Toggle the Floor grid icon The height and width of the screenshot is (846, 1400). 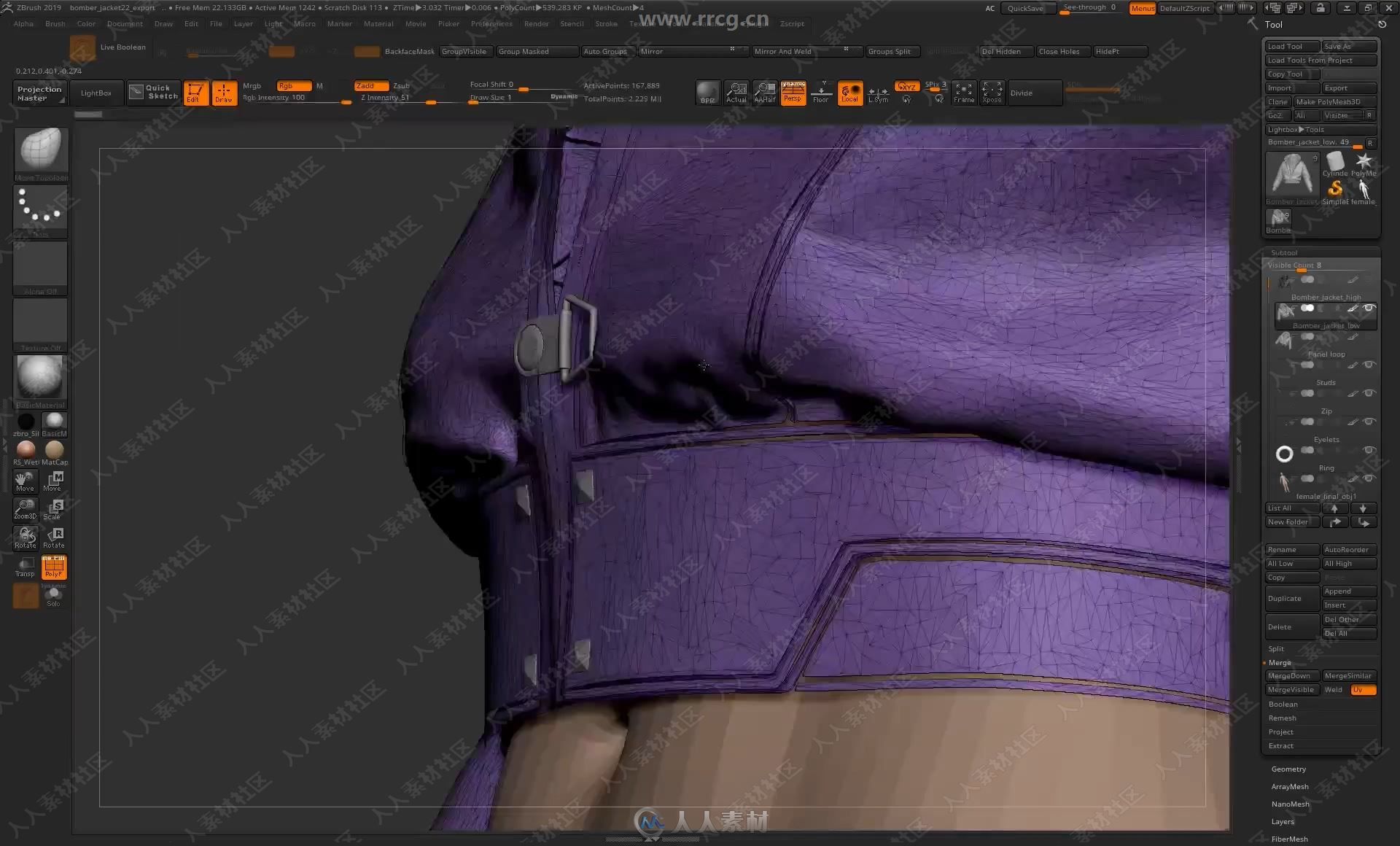(821, 93)
